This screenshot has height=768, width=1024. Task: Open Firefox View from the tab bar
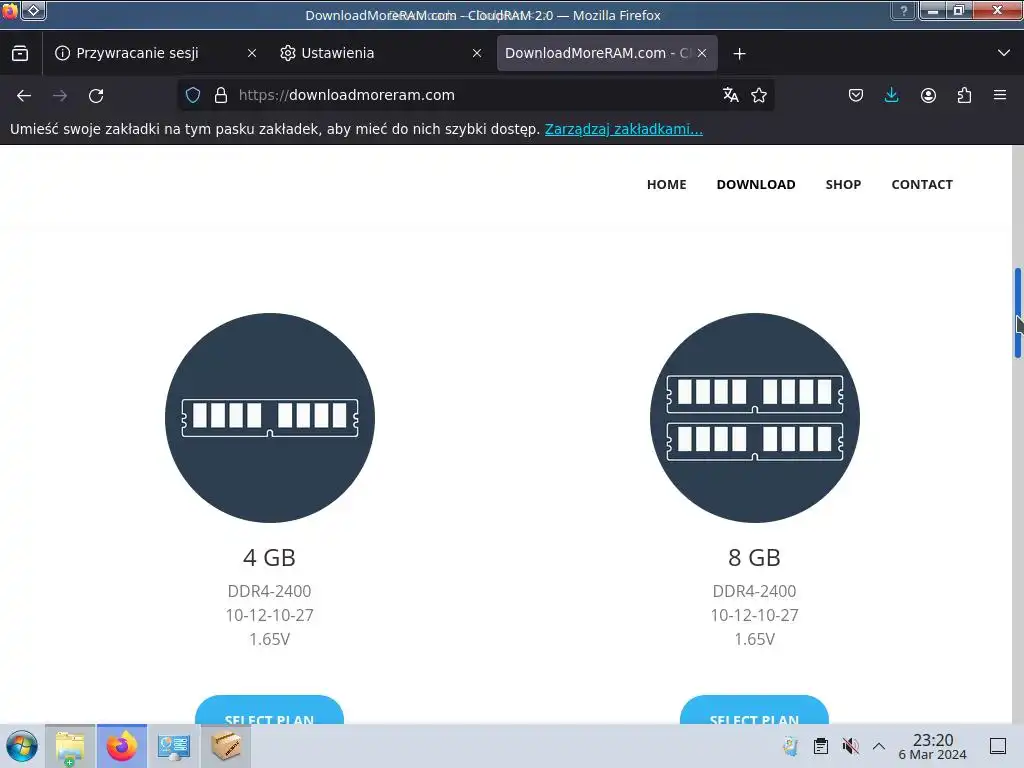click(20, 54)
